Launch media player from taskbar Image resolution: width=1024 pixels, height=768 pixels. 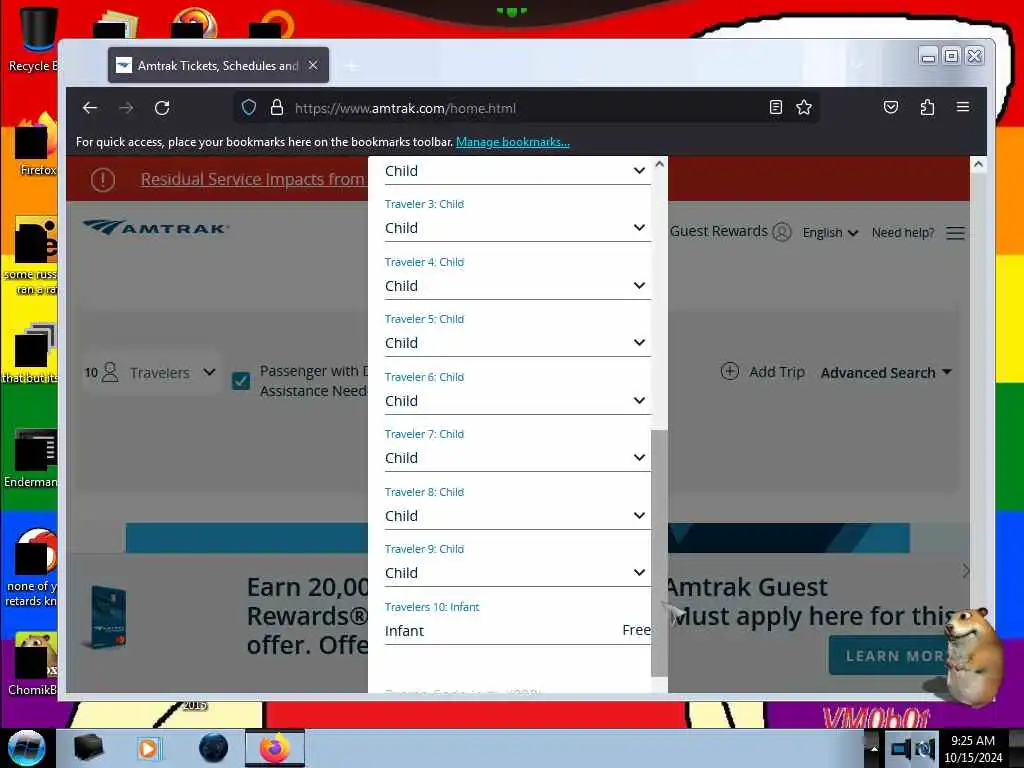coord(148,748)
